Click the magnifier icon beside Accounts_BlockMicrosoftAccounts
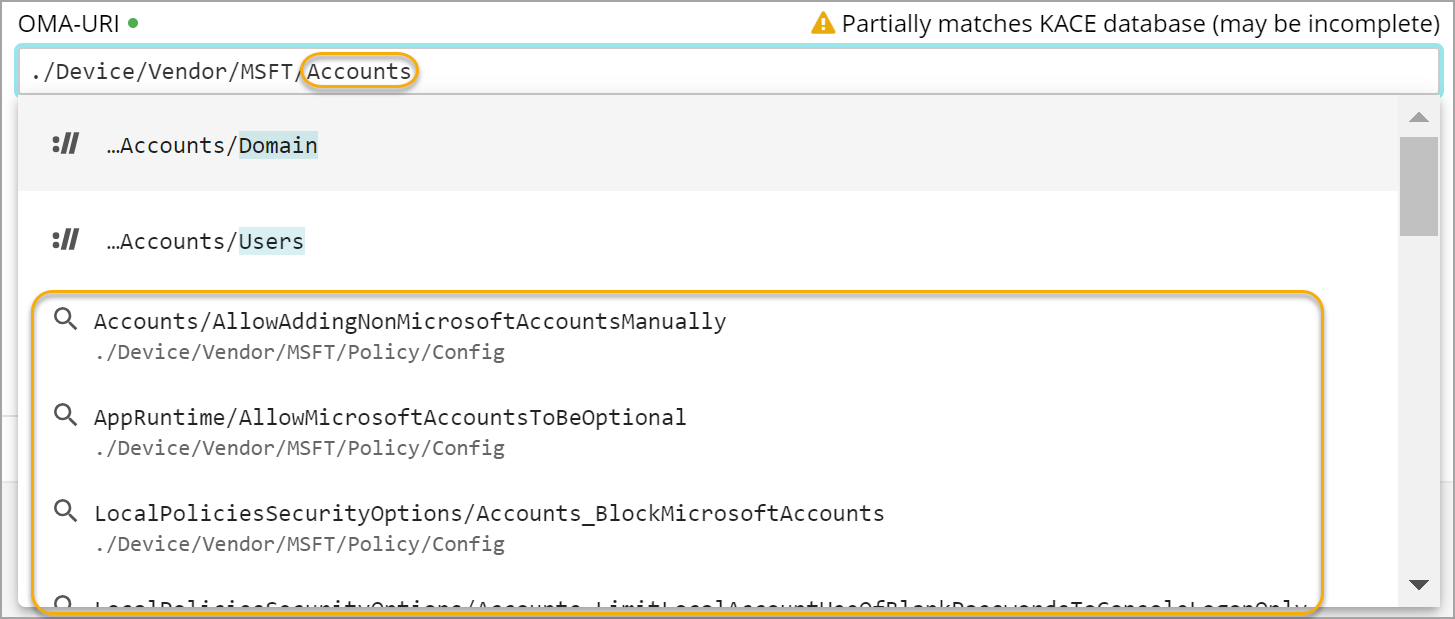Image resolution: width=1455 pixels, height=619 pixels. (65, 512)
